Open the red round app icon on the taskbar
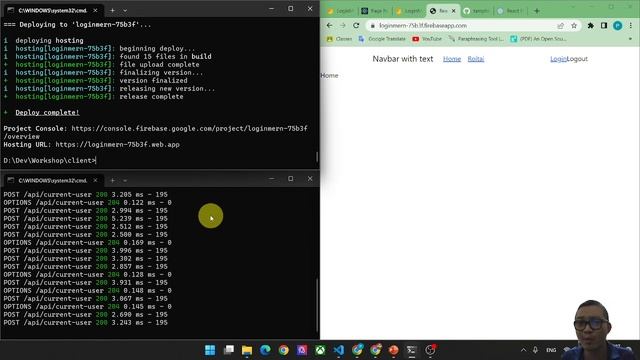The height and width of the screenshot is (360, 640). tap(393, 350)
